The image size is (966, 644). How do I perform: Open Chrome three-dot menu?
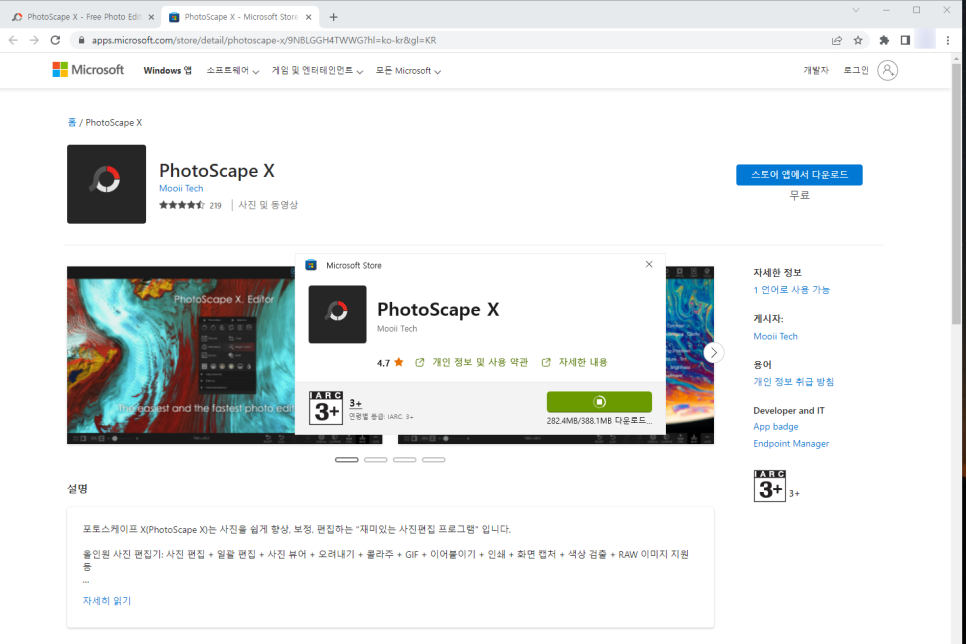coord(948,40)
